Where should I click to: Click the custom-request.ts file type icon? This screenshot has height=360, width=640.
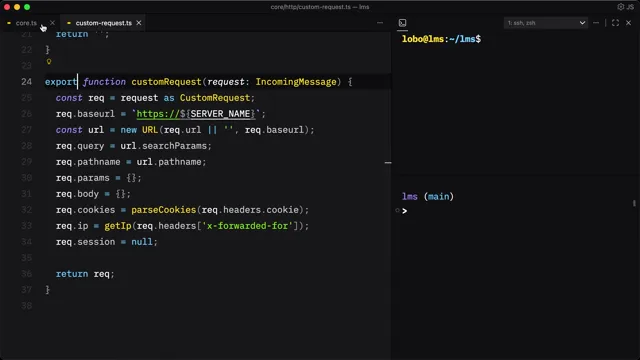coord(69,23)
